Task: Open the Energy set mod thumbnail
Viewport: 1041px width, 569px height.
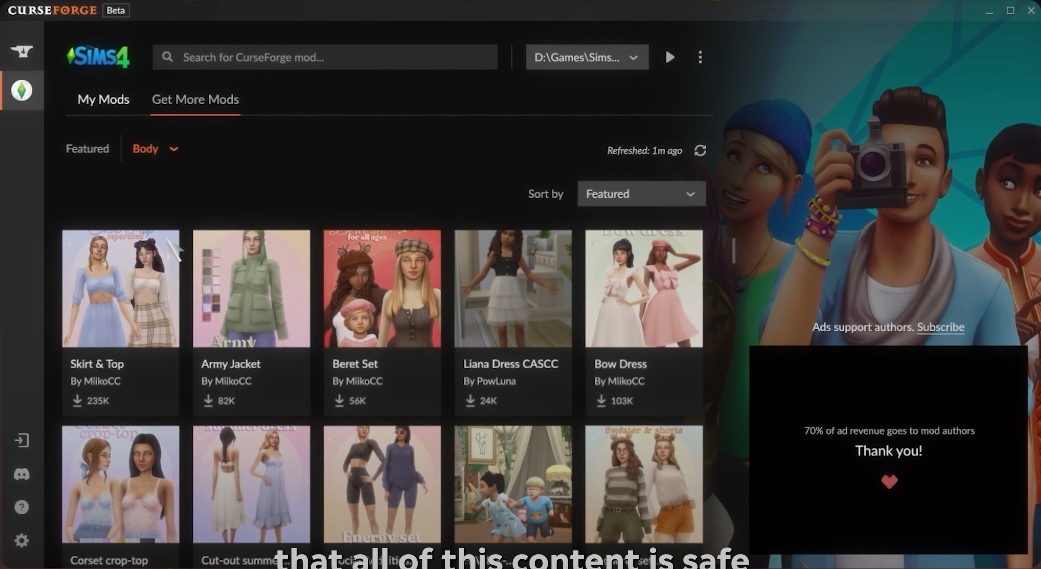Action: pos(382,484)
